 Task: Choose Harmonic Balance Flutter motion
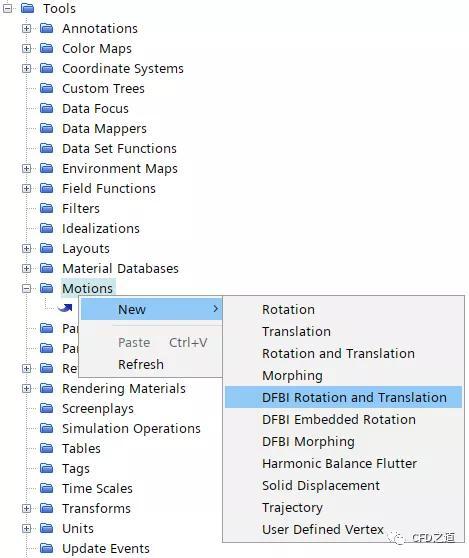[339, 463]
